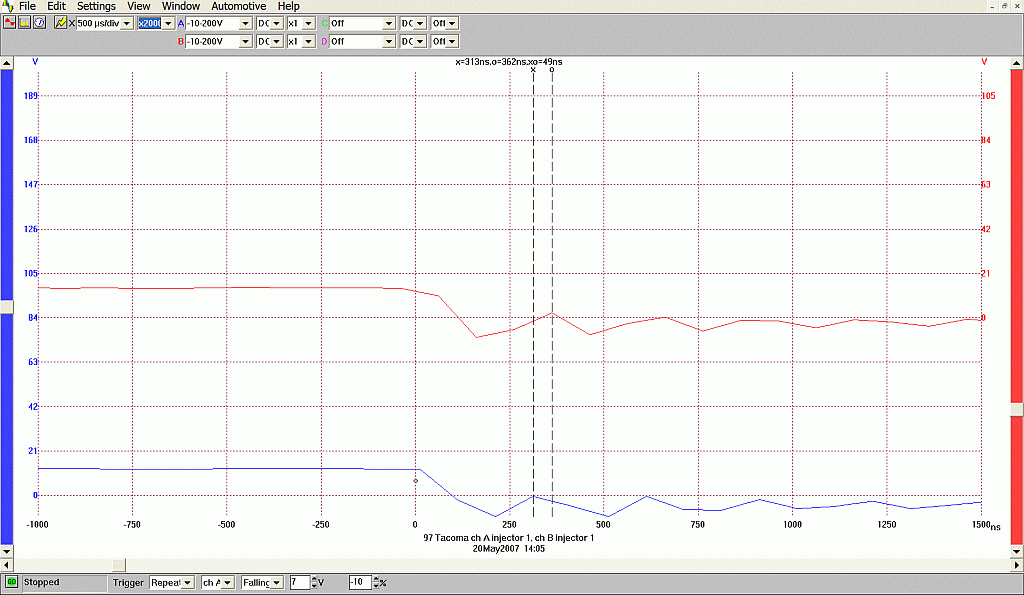Decrease pre-trigger percent with down stepper
The image size is (1024, 595).
click(x=376, y=586)
